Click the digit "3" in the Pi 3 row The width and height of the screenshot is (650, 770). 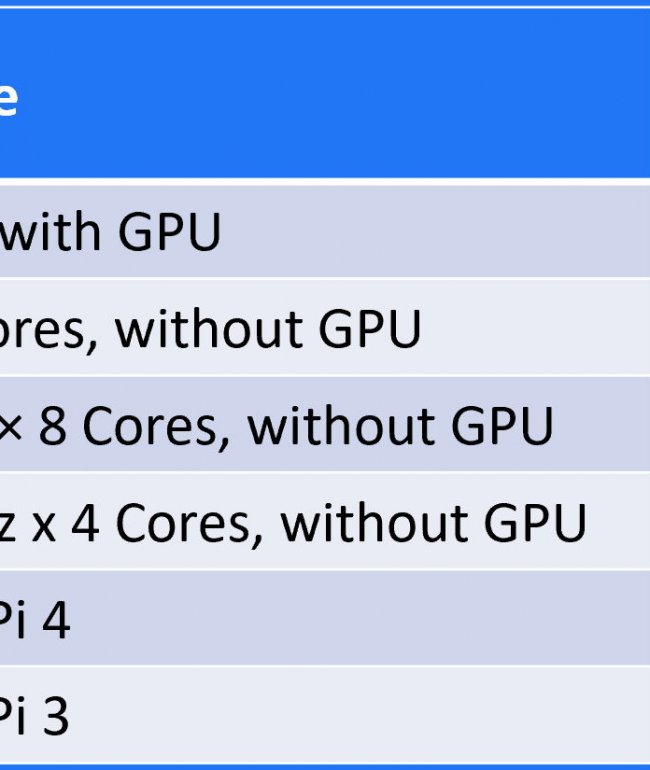tap(54, 716)
